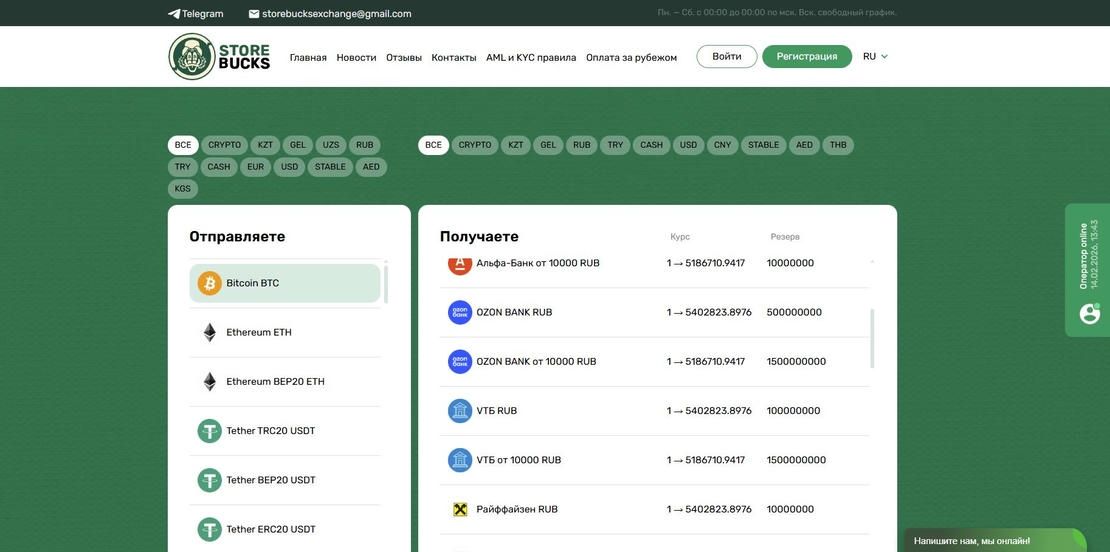Click the Telegram paper plane icon
Viewport: 1110px width, 552px height.
tap(174, 14)
